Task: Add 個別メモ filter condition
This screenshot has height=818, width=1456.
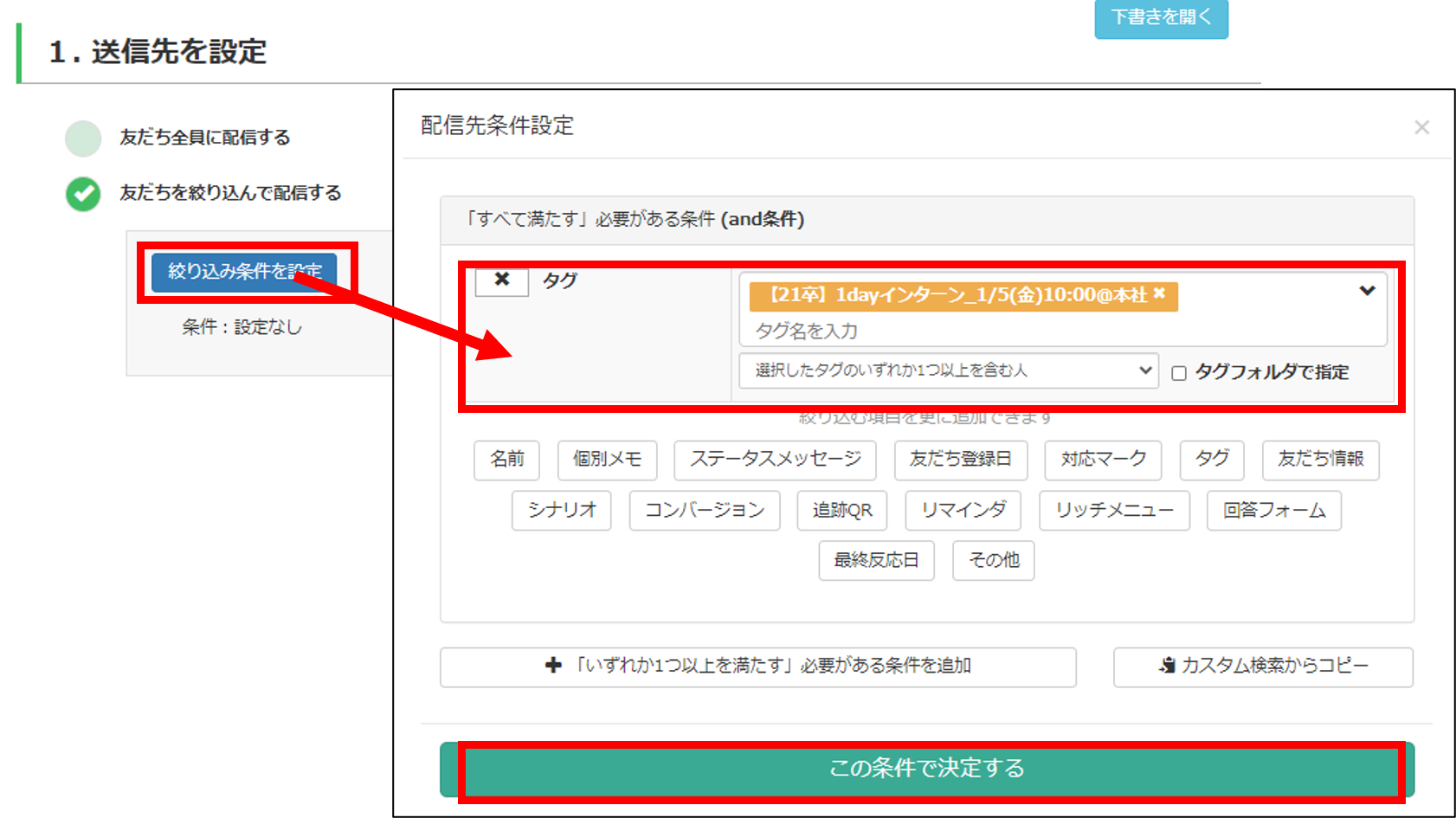Action: 607,460
